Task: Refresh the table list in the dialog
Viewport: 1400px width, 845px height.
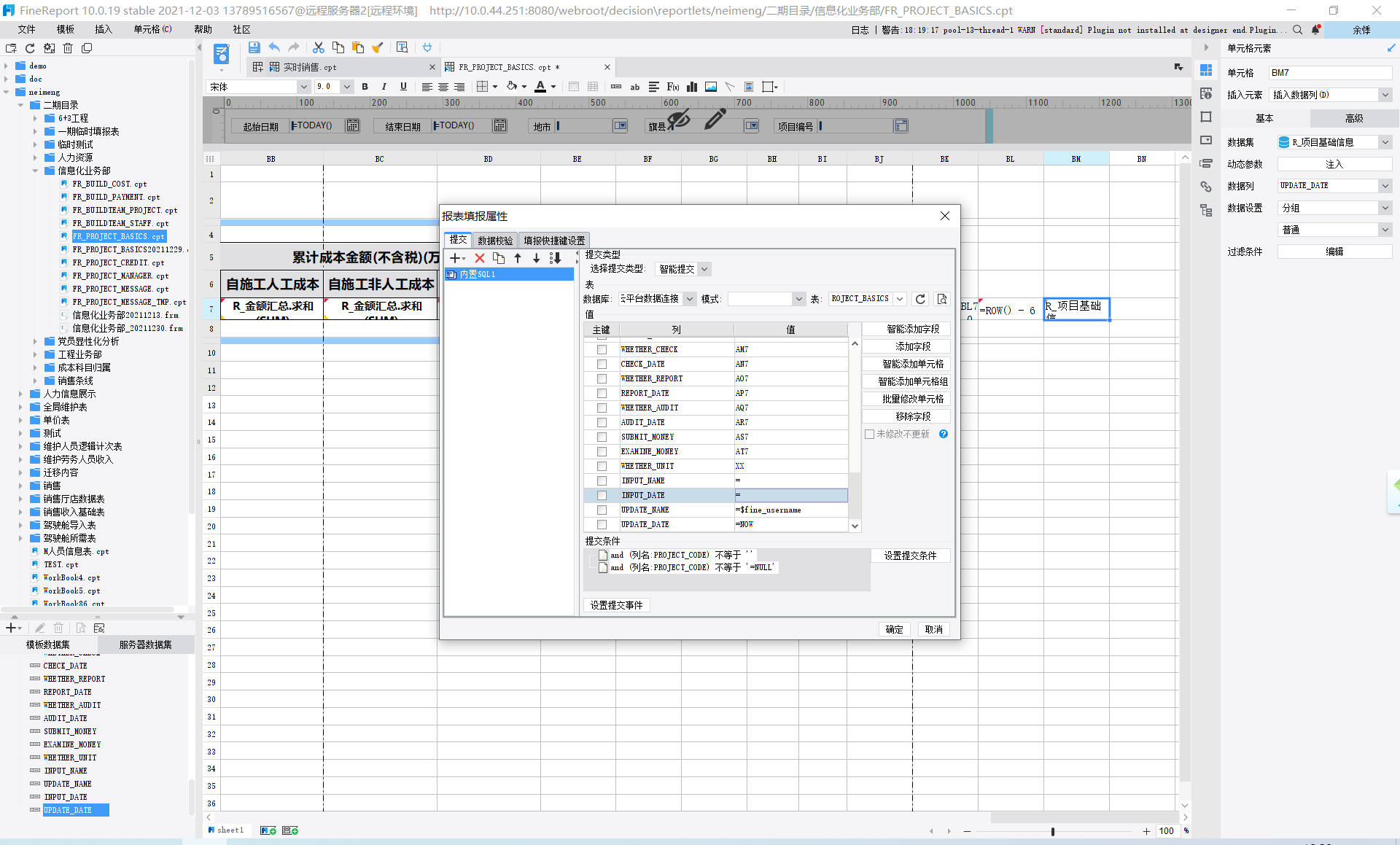Action: coord(920,299)
